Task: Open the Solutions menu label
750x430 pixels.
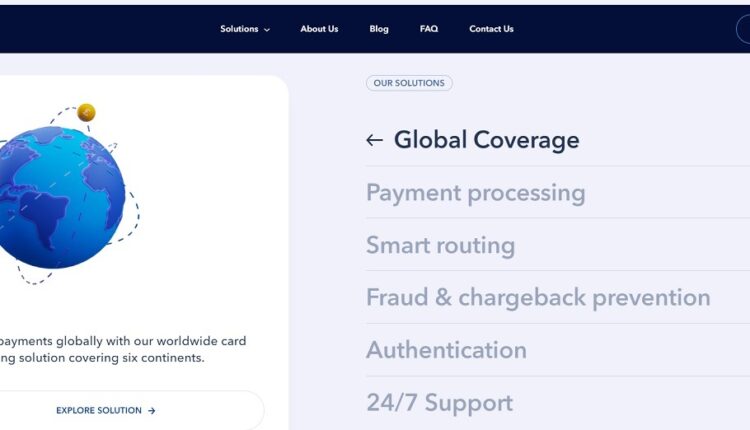Action: coord(239,29)
